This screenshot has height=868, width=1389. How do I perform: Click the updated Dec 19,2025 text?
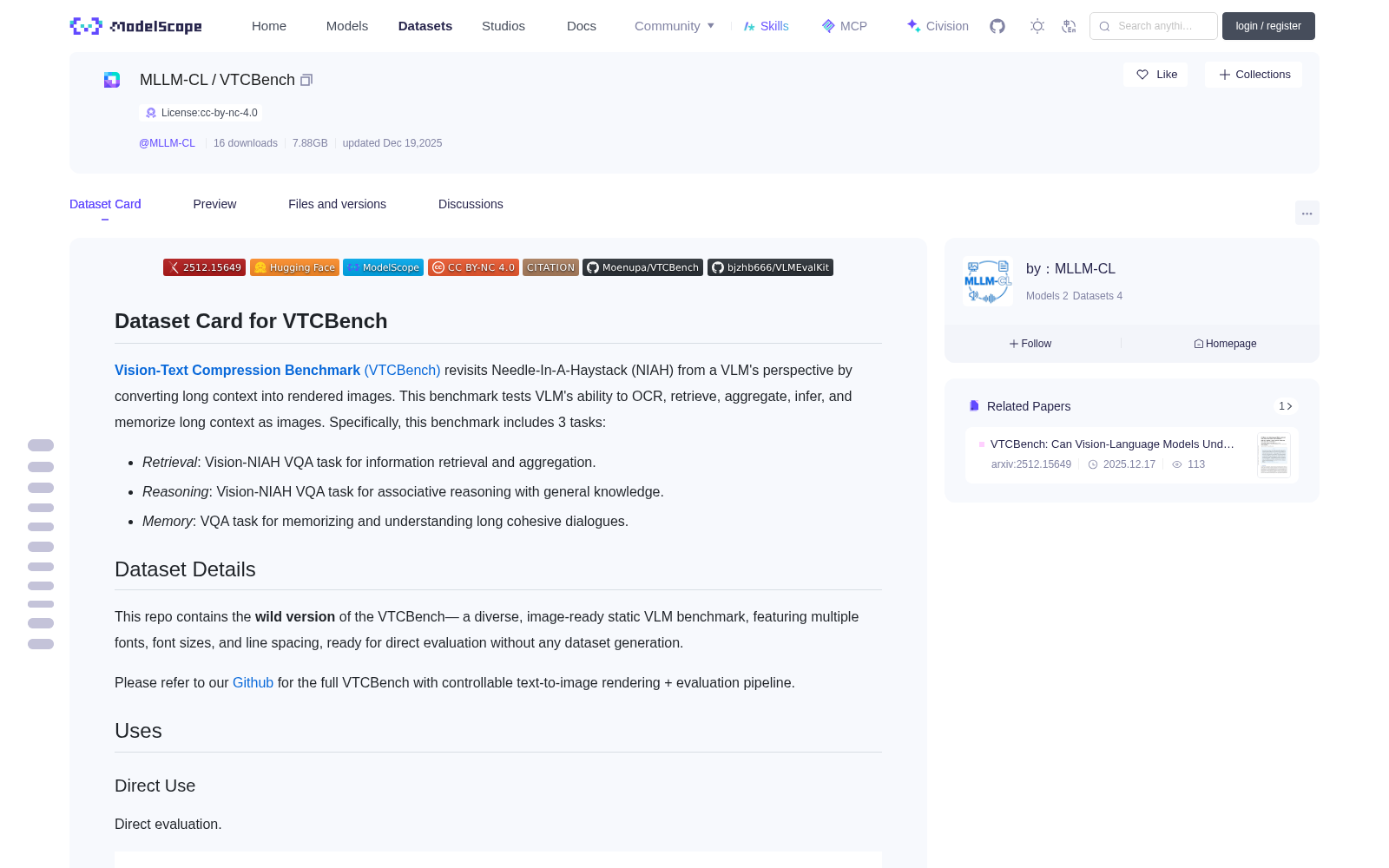point(392,143)
